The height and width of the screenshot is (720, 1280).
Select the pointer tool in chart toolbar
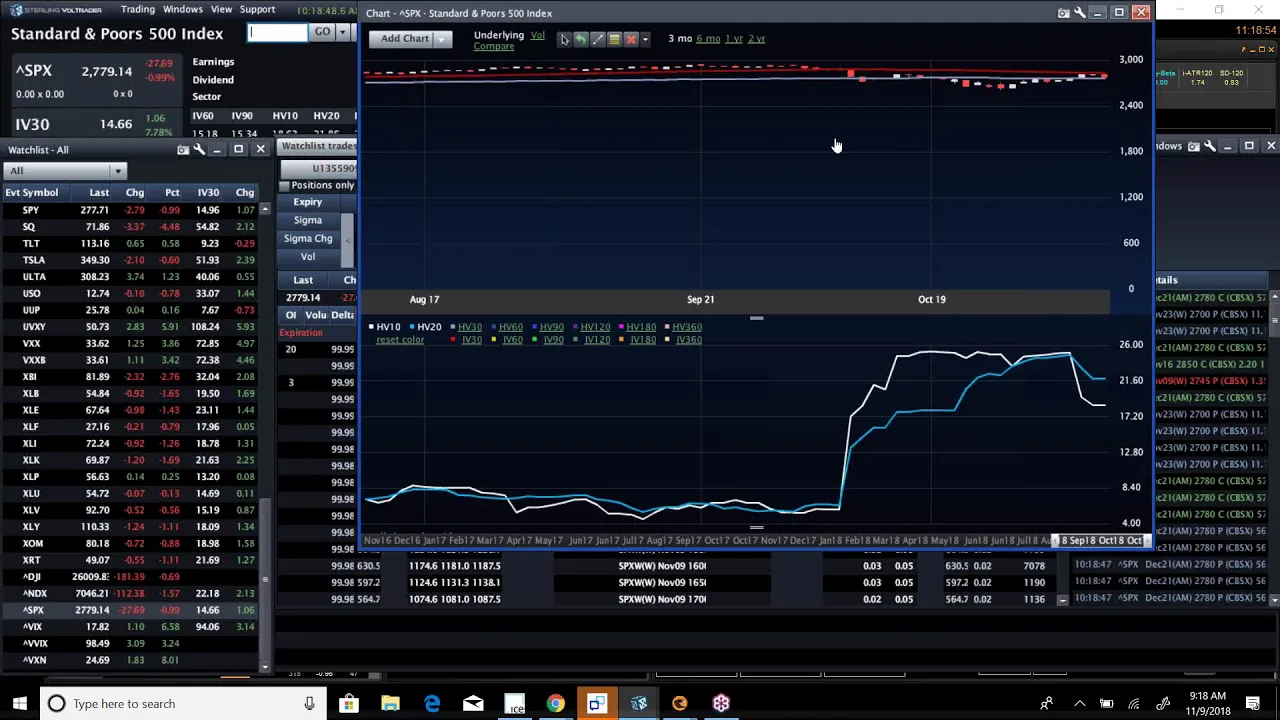564,39
